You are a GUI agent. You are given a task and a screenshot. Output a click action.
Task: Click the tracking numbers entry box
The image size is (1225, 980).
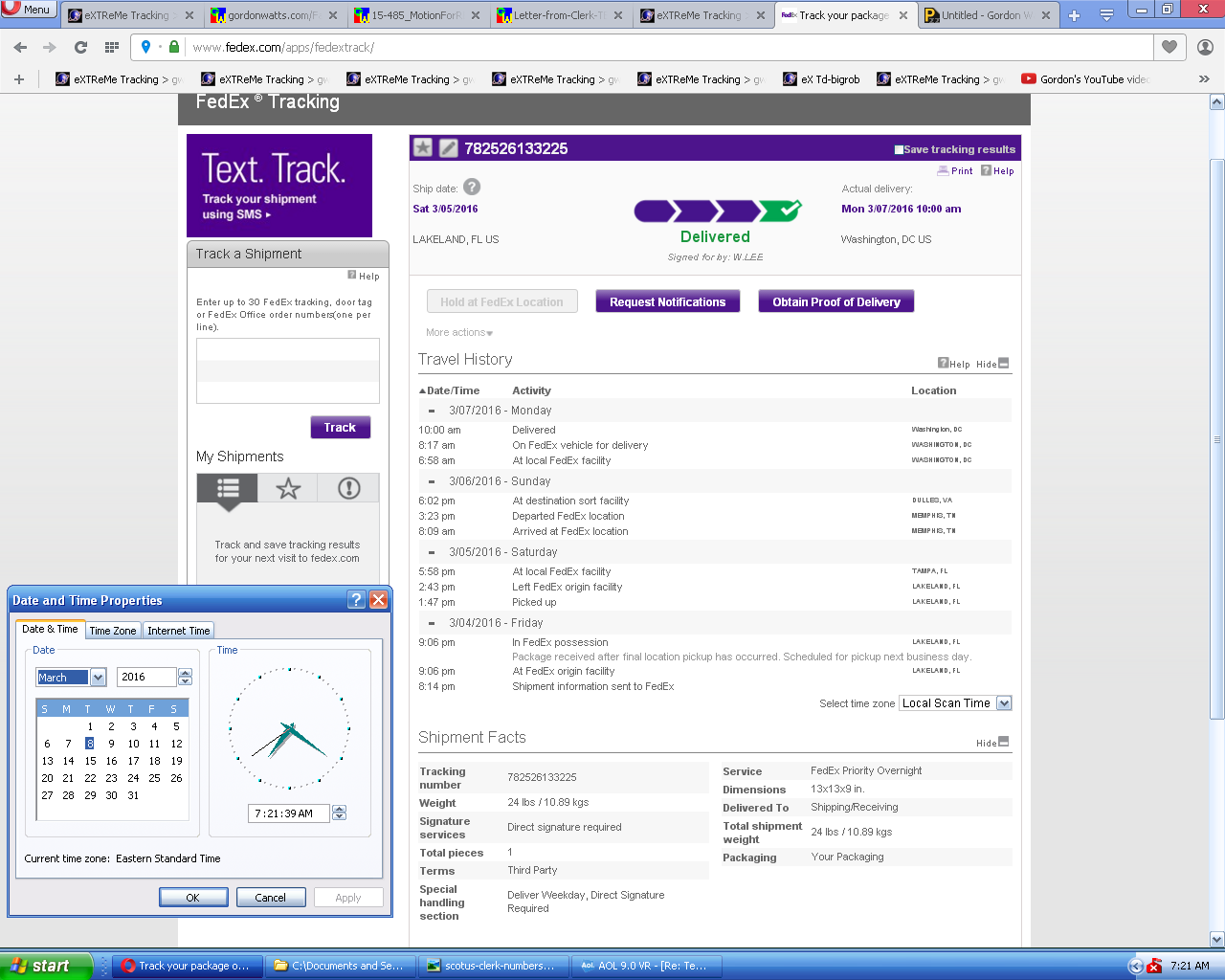(x=288, y=370)
